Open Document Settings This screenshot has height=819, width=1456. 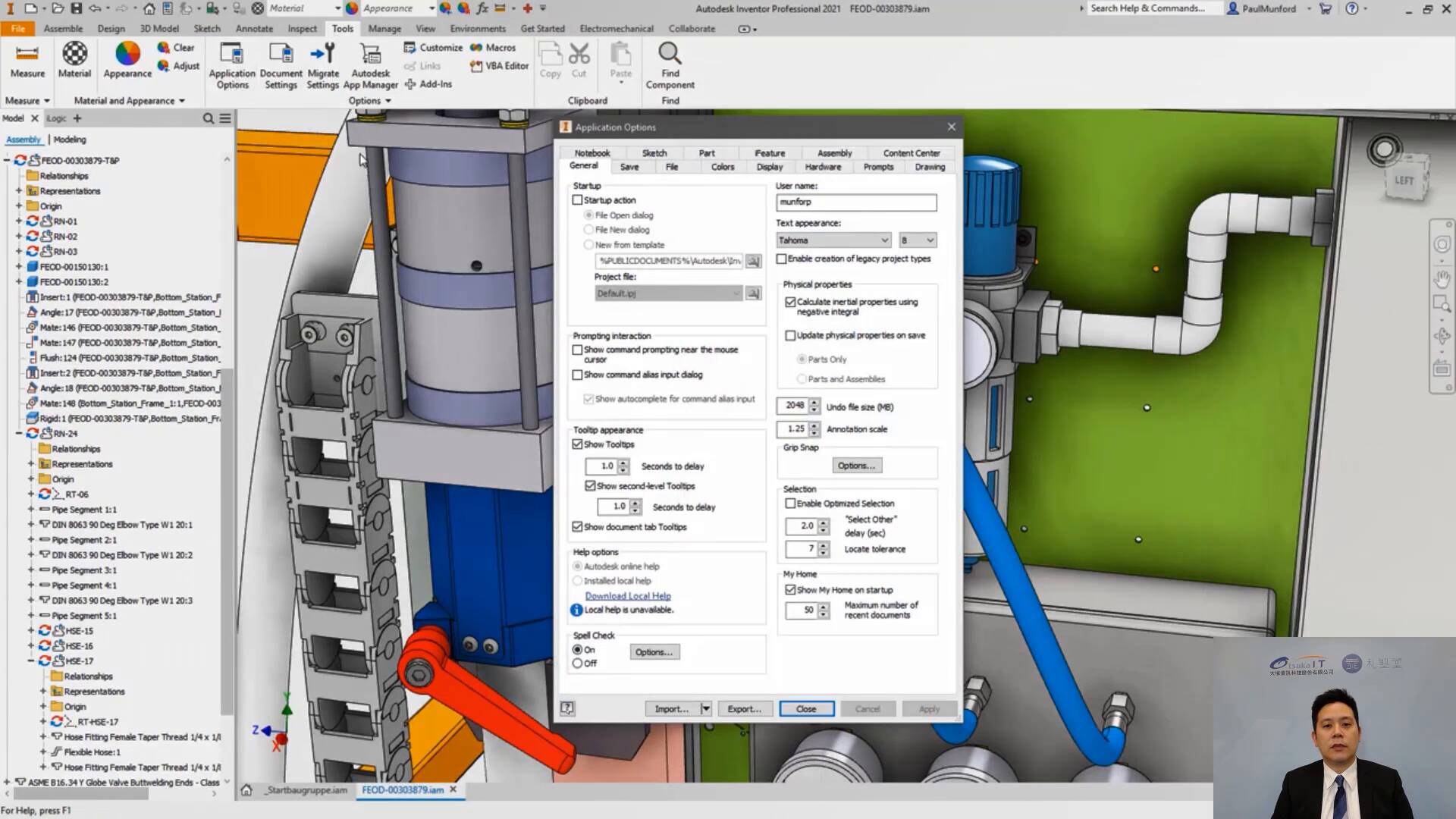point(281,65)
